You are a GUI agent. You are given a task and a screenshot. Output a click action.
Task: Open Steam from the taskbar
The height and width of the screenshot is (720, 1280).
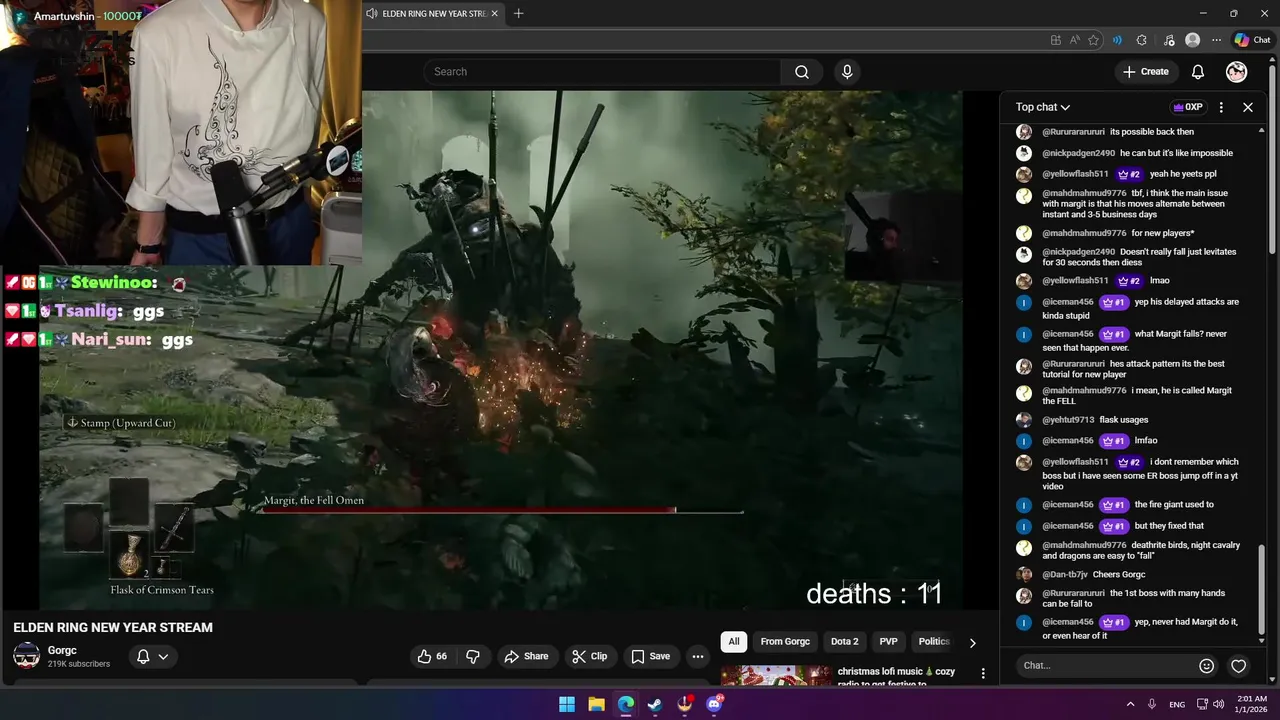coord(655,704)
